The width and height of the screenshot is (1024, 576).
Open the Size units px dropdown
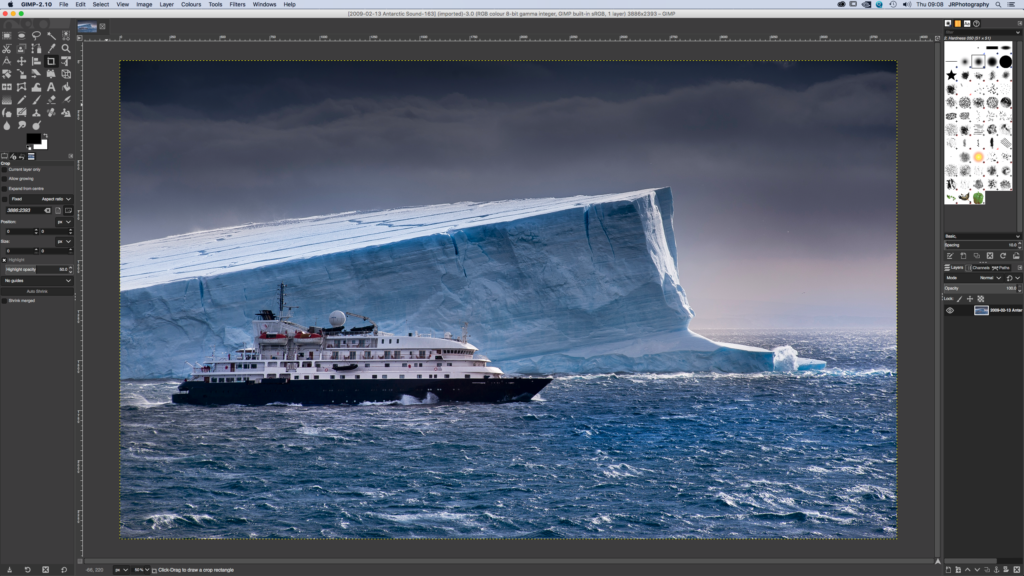click(64, 242)
